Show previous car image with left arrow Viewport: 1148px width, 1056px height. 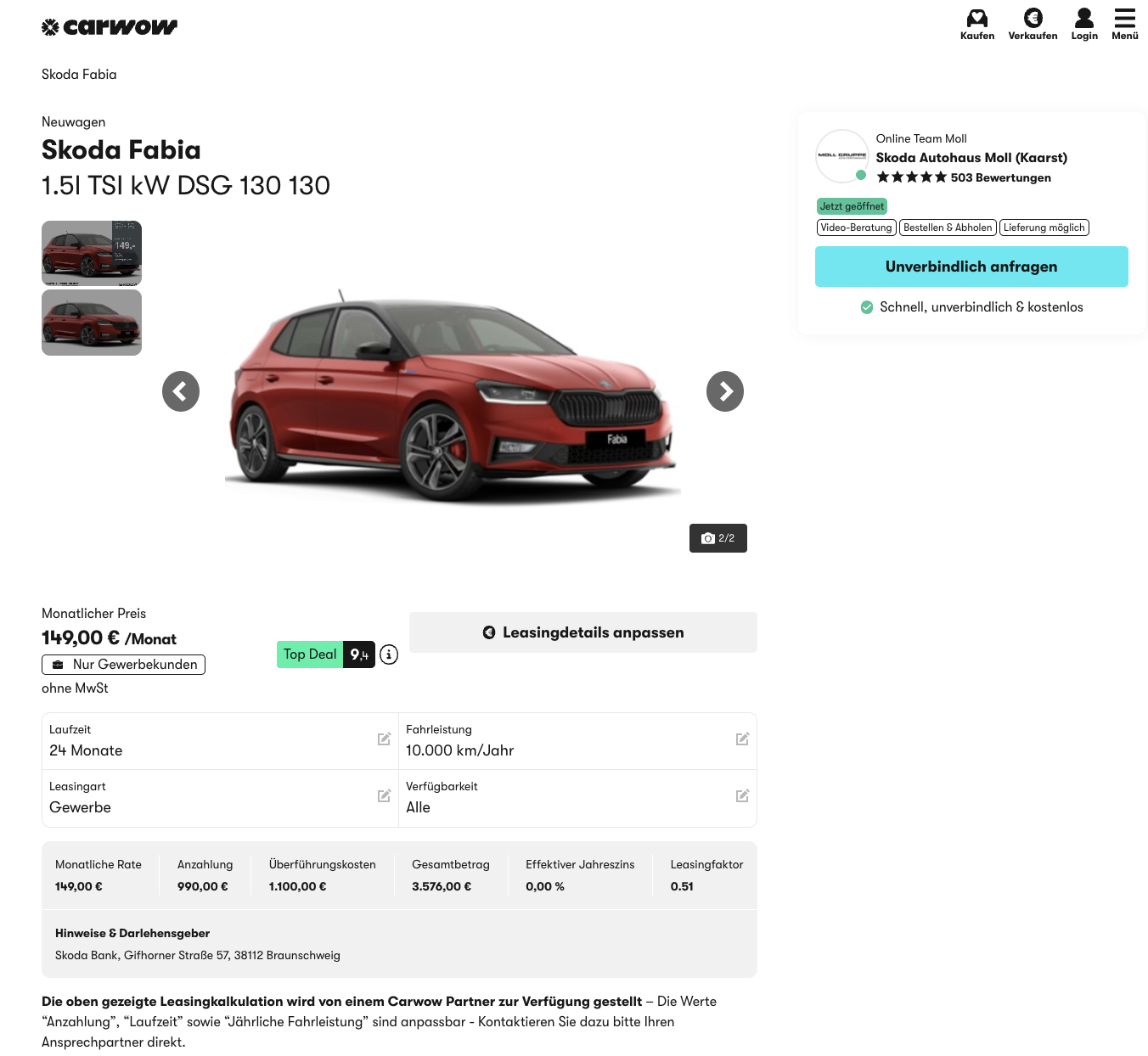(181, 391)
